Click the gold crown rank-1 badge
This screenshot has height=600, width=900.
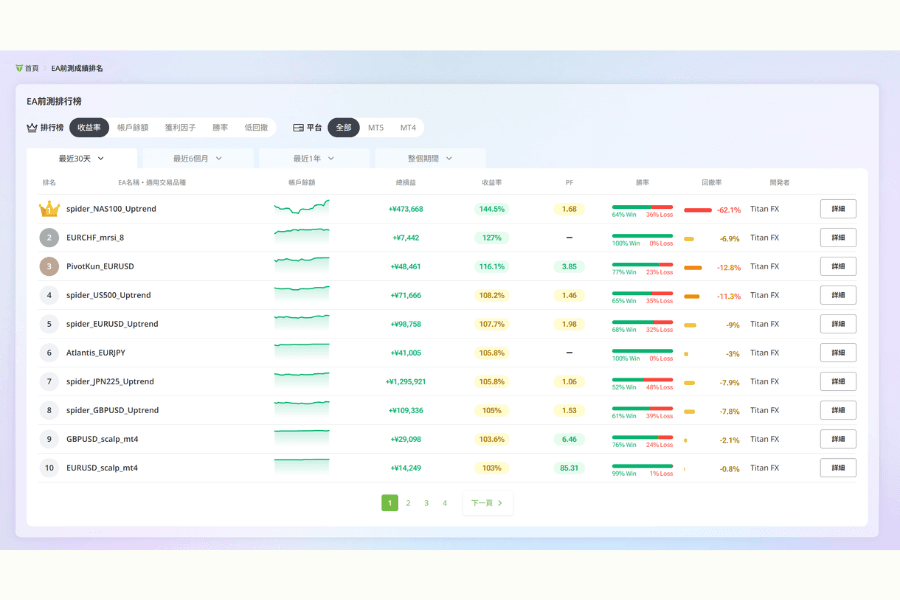coord(49,209)
